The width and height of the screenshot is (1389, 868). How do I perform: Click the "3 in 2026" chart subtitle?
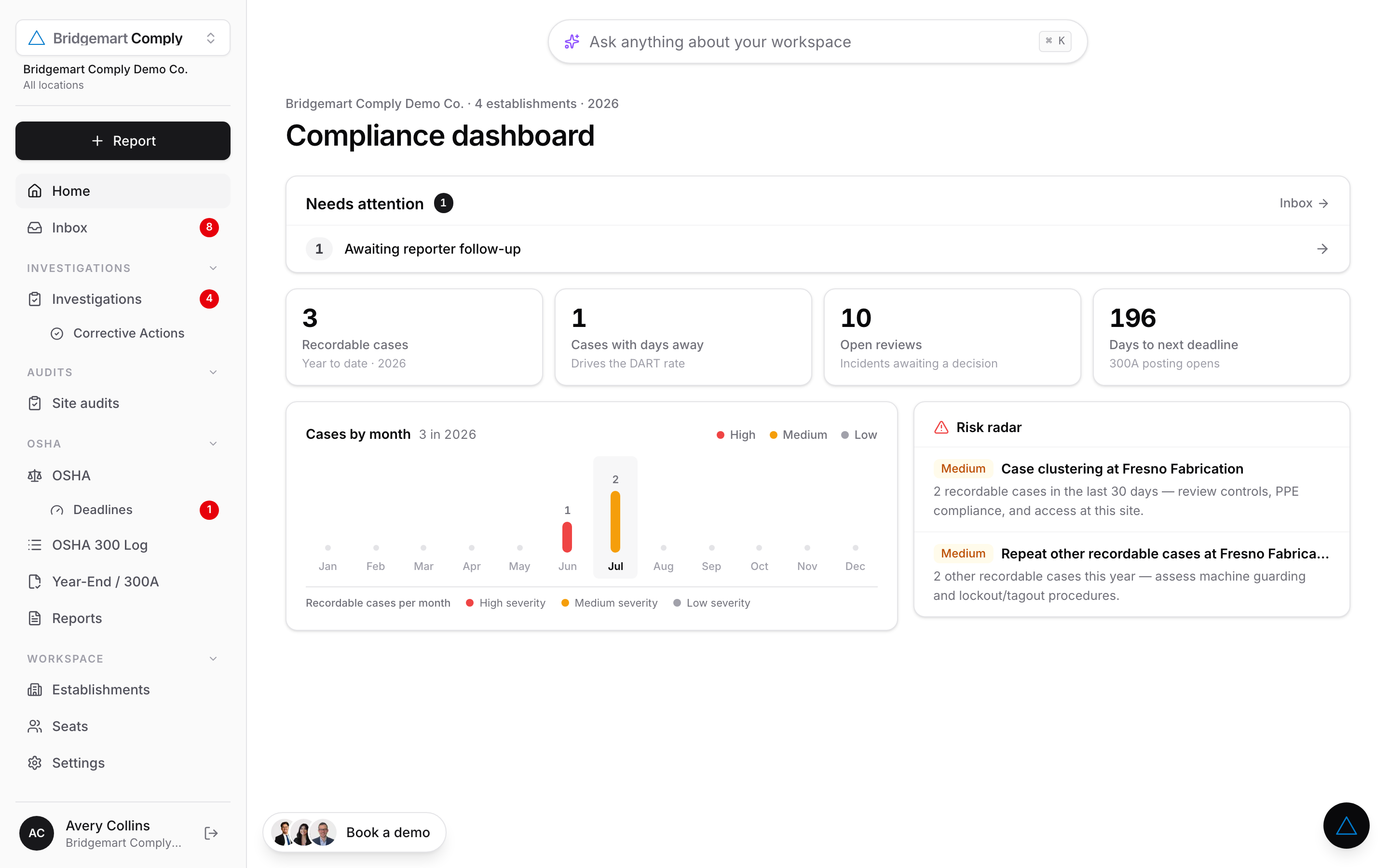pos(447,434)
